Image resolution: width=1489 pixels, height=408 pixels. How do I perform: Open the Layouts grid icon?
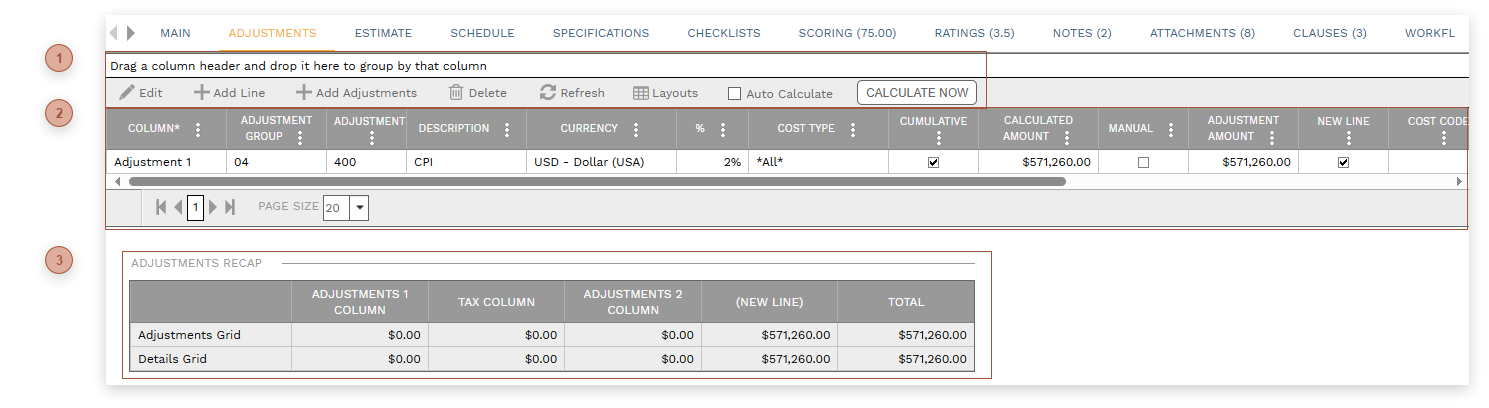(x=641, y=93)
